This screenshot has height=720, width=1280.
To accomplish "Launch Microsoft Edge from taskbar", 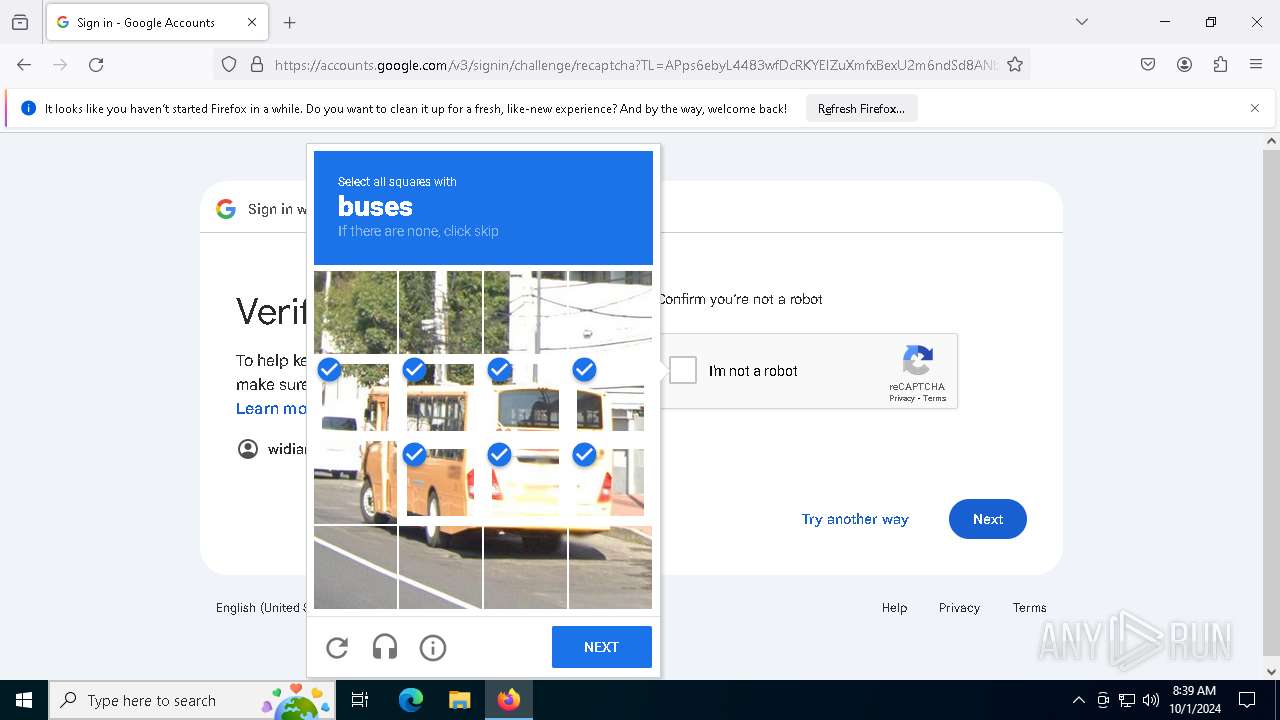I will coord(410,700).
